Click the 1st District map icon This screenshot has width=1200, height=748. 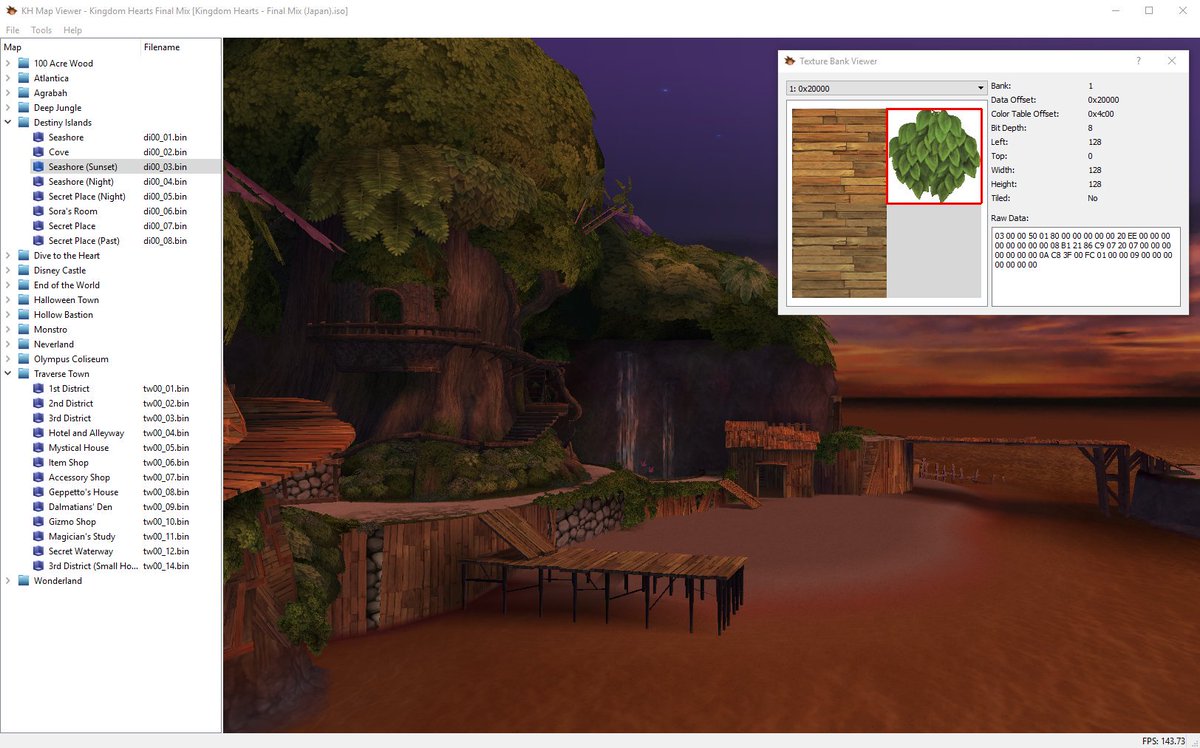click(x=38, y=388)
